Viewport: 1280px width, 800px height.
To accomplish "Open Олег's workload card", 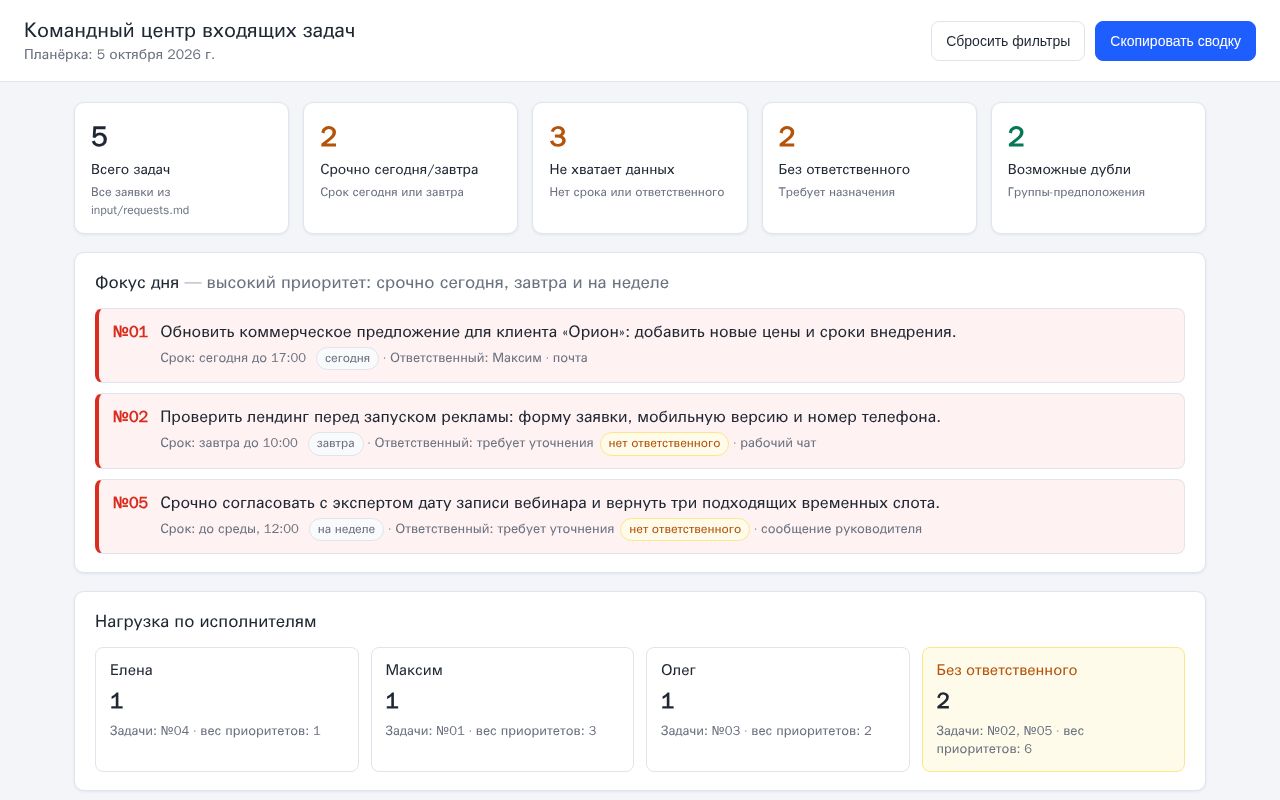I will coord(778,709).
